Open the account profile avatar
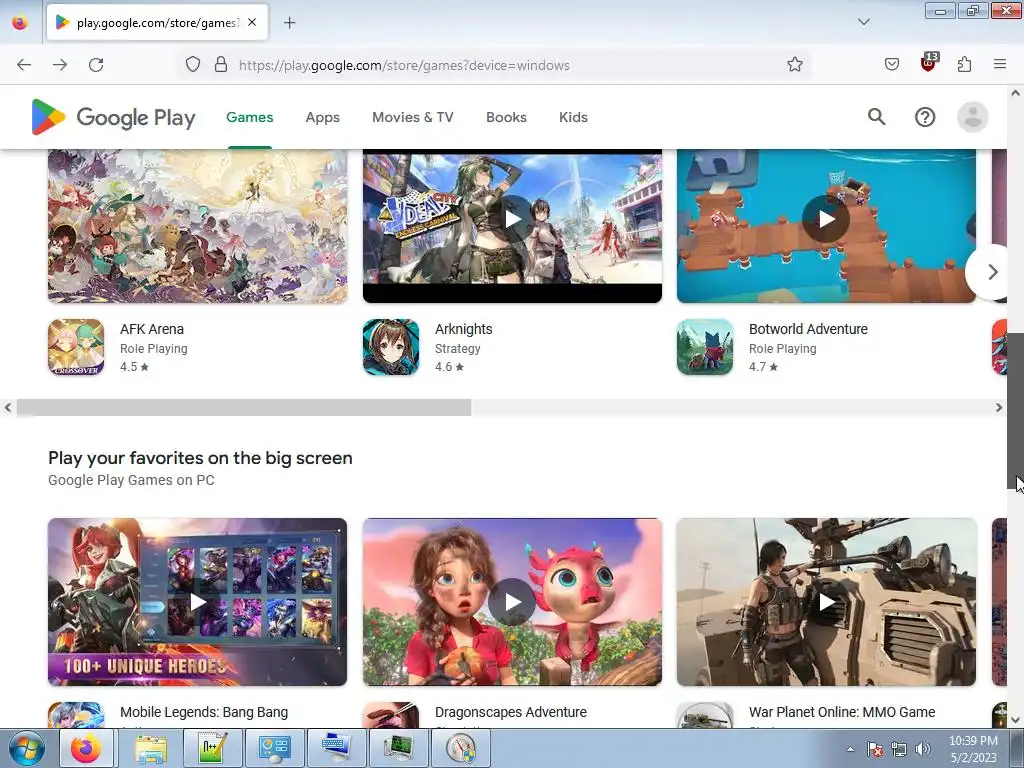Viewport: 1024px width, 768px height. (972, 118)
